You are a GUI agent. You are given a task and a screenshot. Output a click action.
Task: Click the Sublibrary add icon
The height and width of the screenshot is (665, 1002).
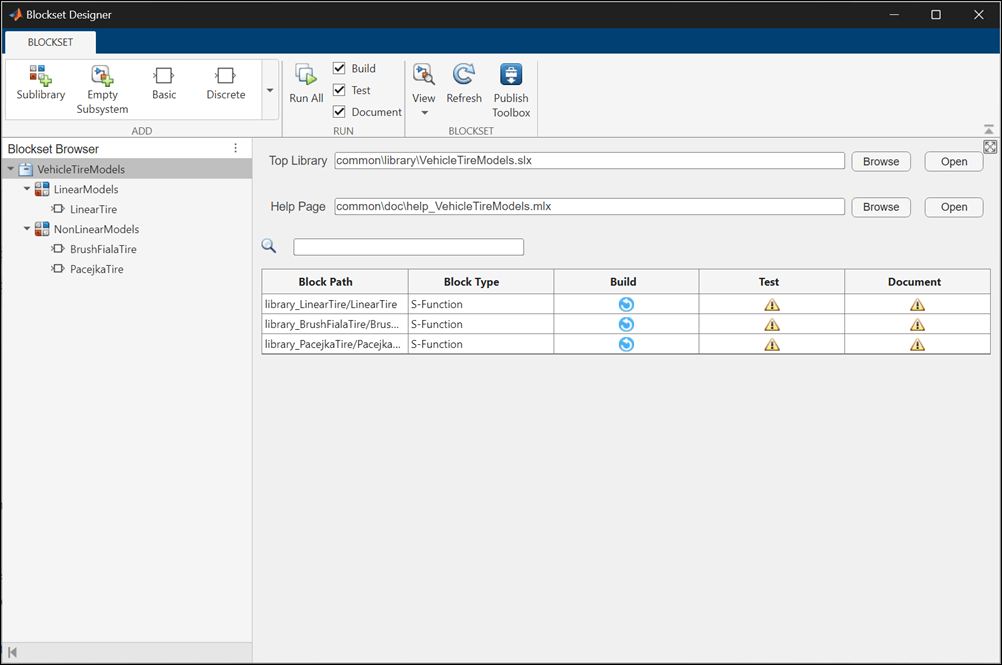[x=40, y=76]
